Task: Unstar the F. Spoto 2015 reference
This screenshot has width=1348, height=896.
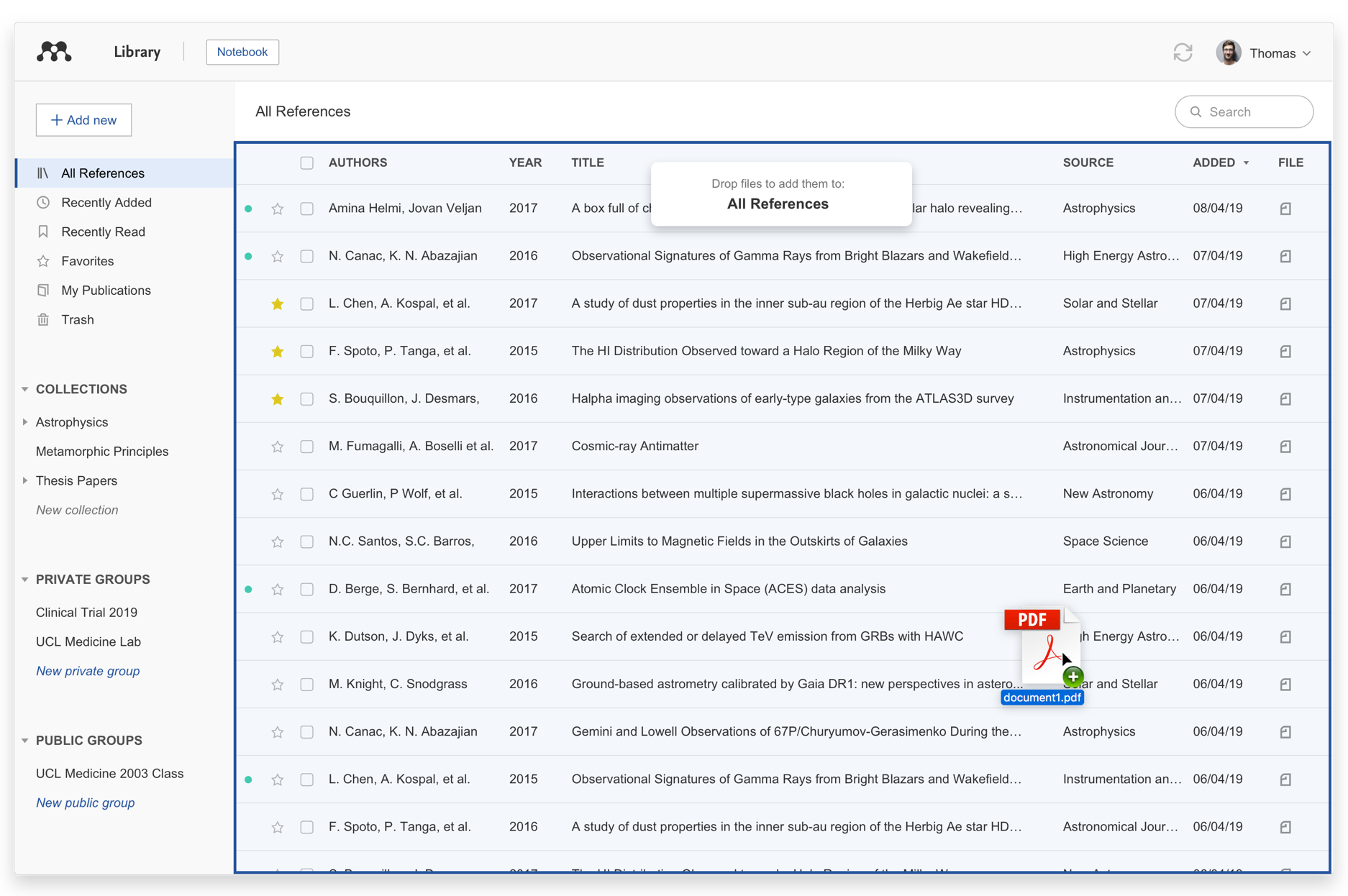Action: pos(277,352)
